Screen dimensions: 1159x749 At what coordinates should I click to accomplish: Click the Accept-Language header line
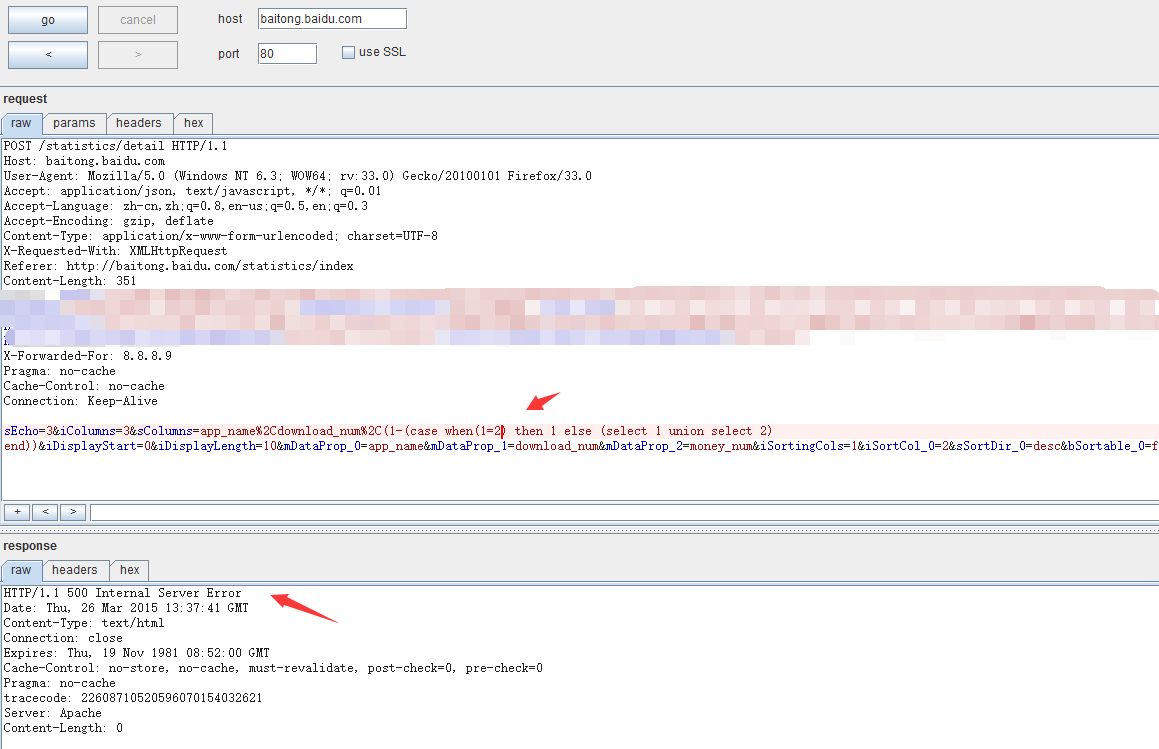click(x=186, y=206)
